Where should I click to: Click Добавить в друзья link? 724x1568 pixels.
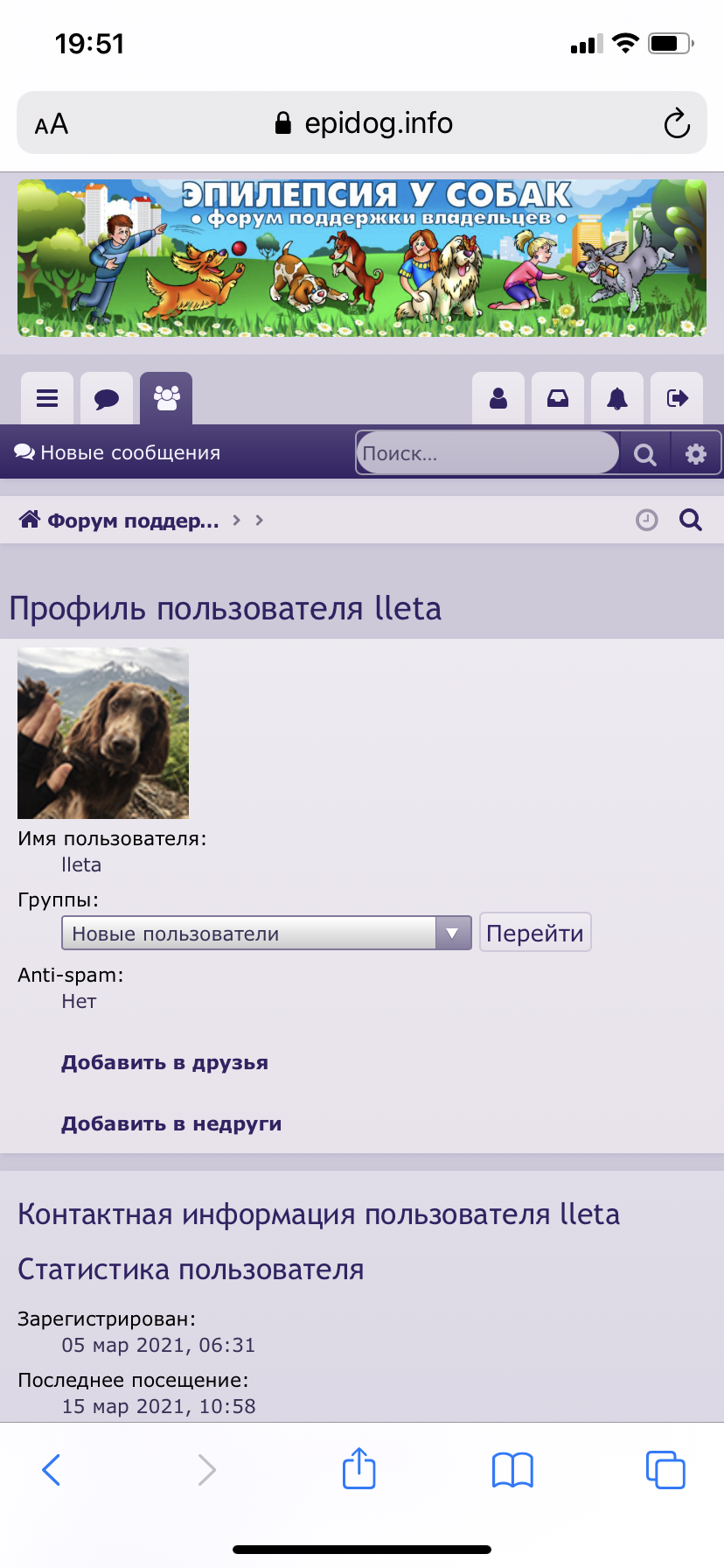pos(164,1063)
